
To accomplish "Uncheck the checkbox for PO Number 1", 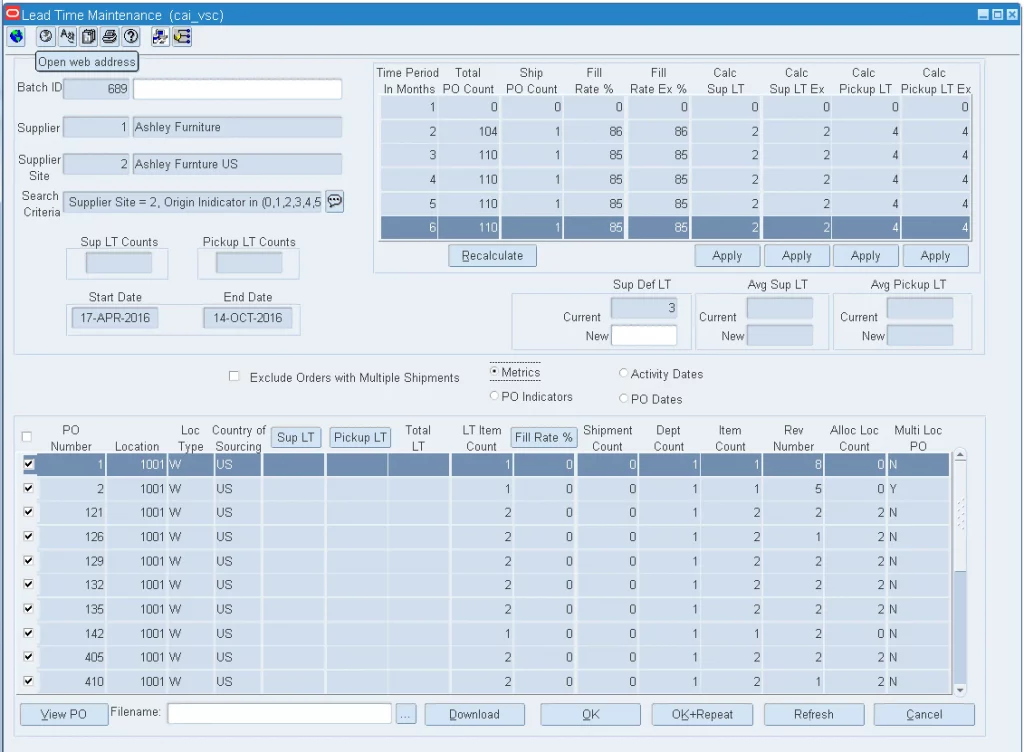I will (28, 464).
